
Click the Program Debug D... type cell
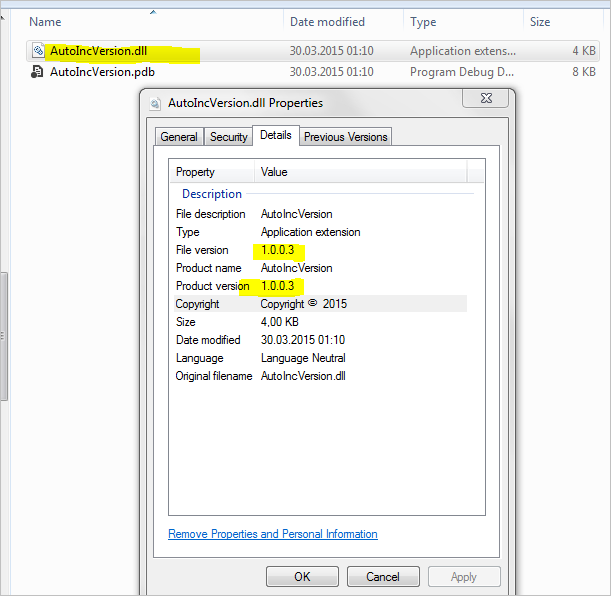coord(462,72)
